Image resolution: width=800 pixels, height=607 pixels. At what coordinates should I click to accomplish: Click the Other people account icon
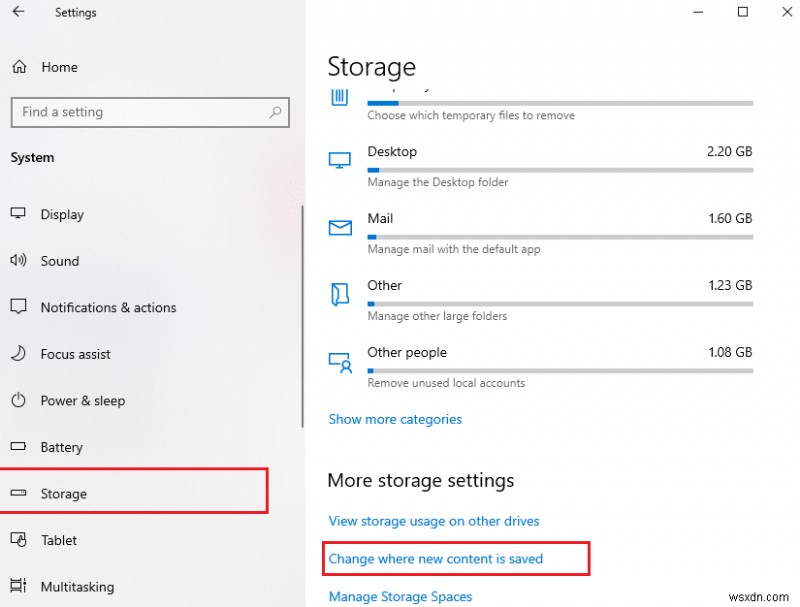coord(340,362)
